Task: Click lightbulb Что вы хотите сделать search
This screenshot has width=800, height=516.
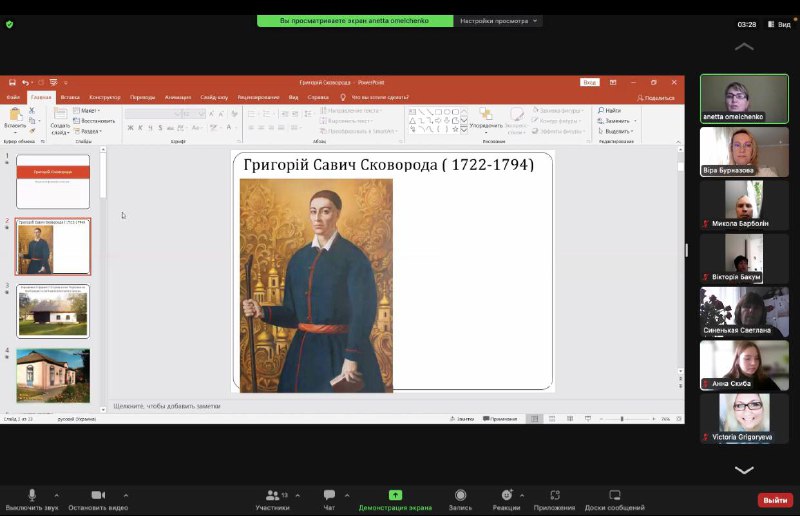Action: click(x=375, y=97)
